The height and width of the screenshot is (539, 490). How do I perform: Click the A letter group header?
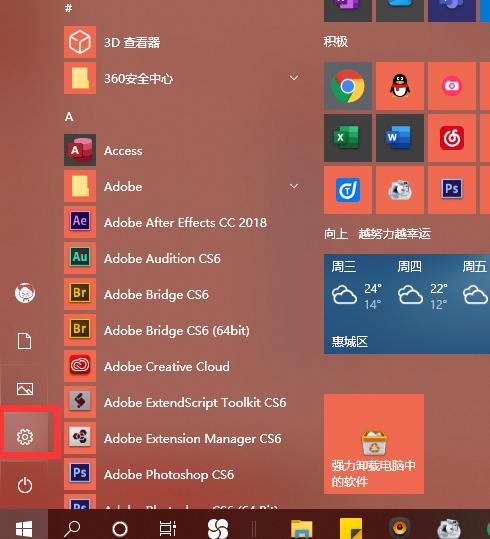(x=69, y=117)
